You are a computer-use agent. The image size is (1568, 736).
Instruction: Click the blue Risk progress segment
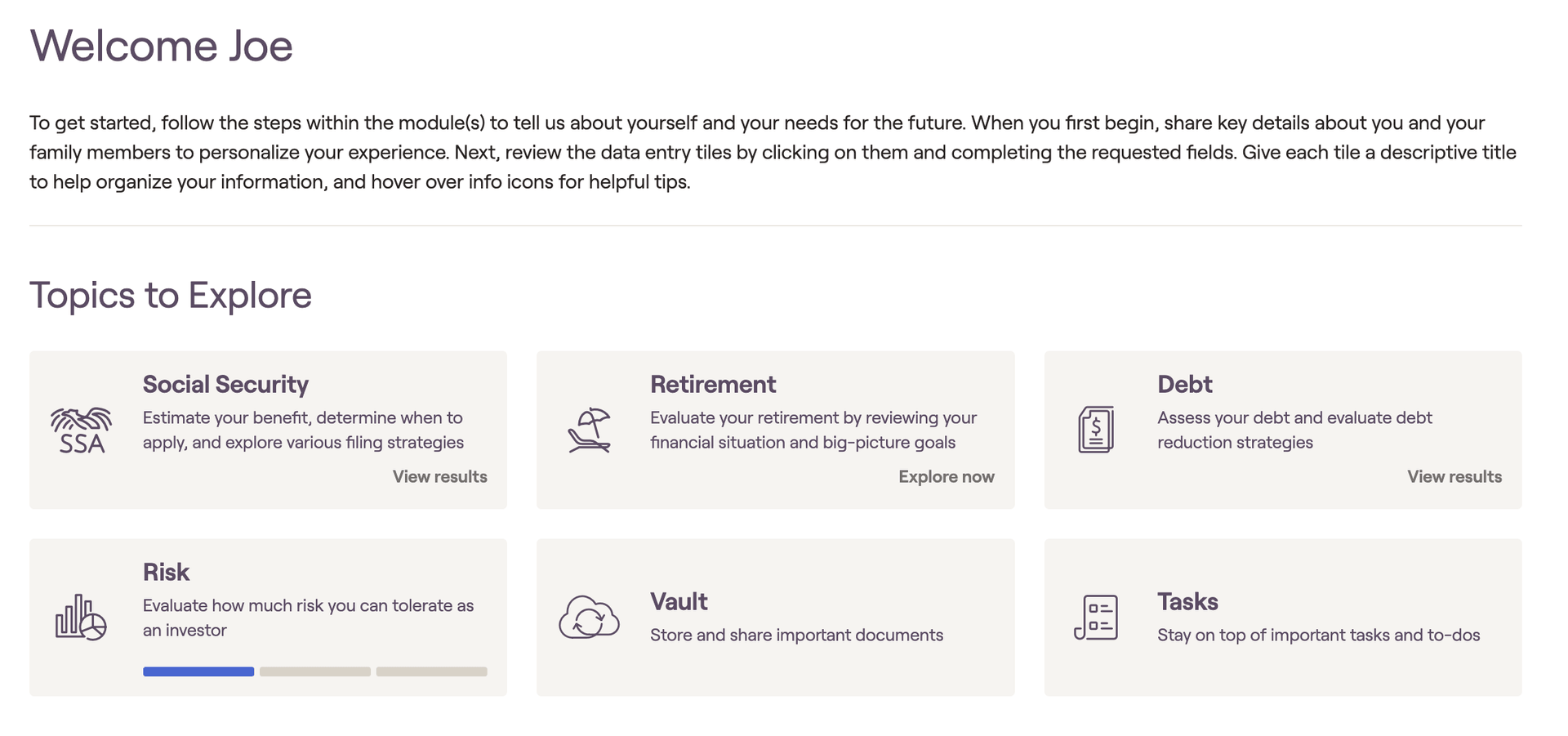click(198, 671)
